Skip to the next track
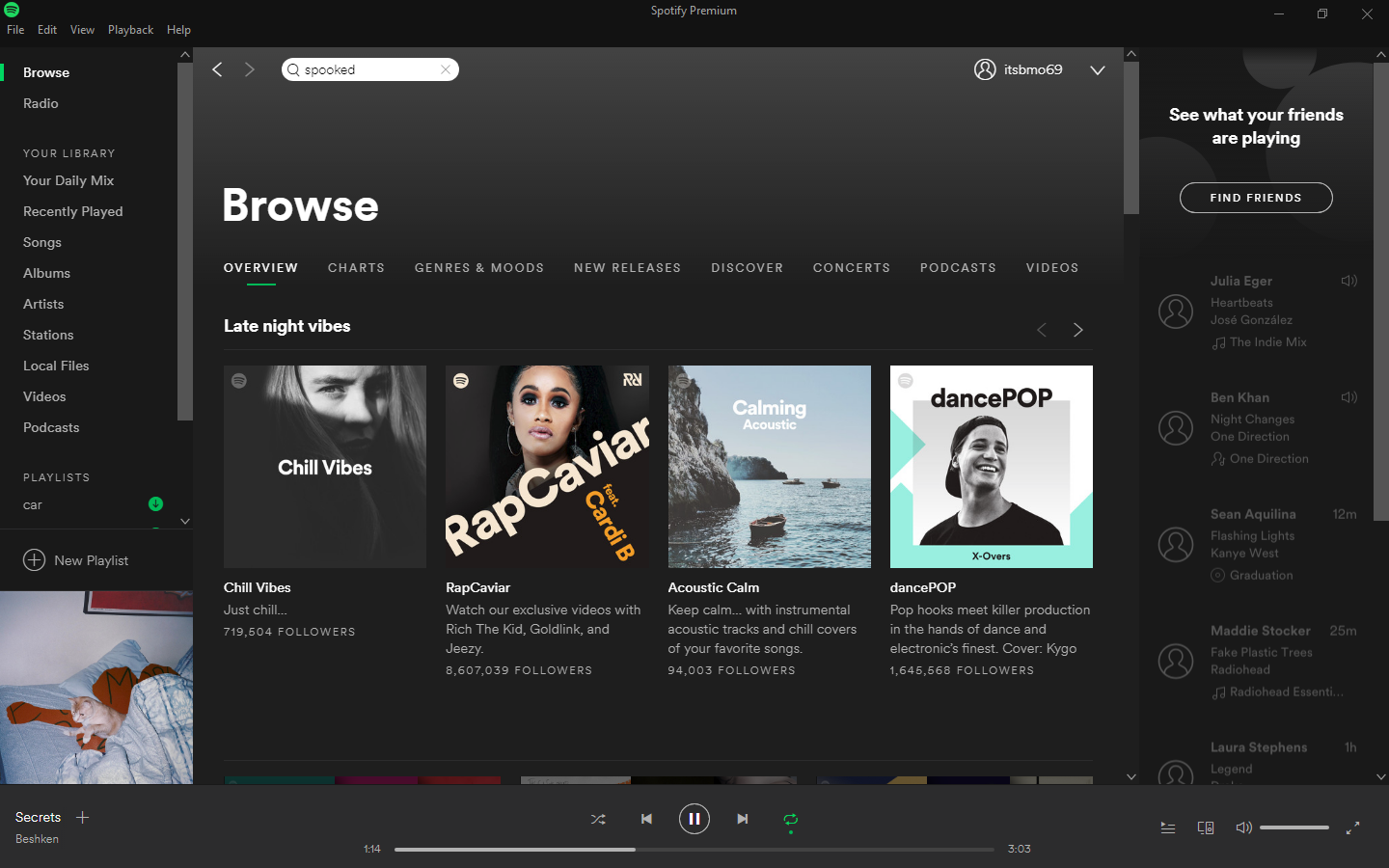 coord(743,819)
